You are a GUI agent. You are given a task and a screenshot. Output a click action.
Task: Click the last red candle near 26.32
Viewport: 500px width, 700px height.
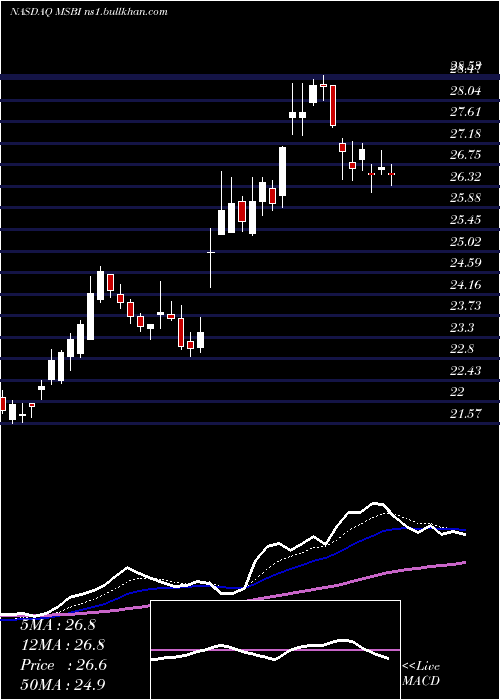[392, 174]
